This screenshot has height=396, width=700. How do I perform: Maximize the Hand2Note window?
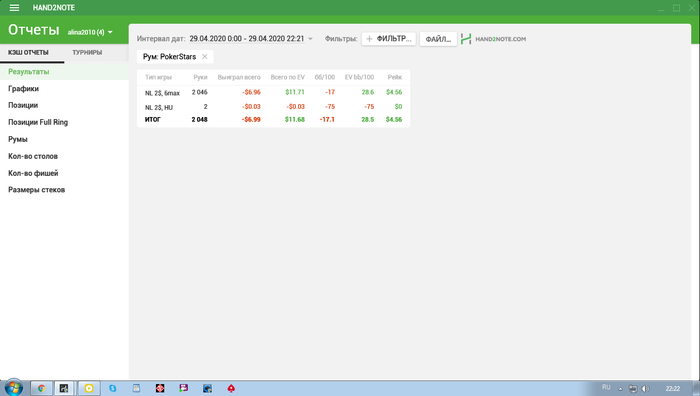point(676,8)
